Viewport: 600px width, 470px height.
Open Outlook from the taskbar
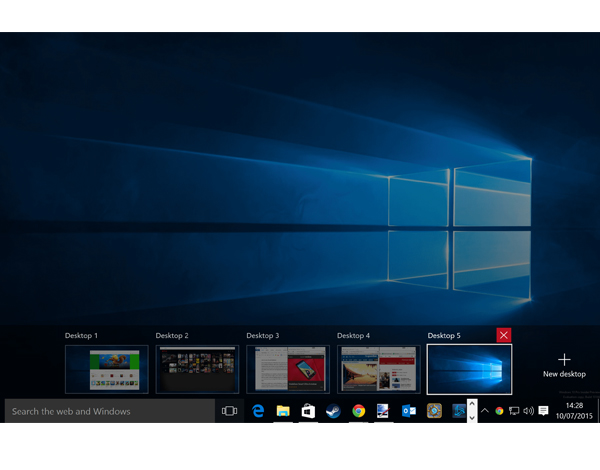coord(408,411)
